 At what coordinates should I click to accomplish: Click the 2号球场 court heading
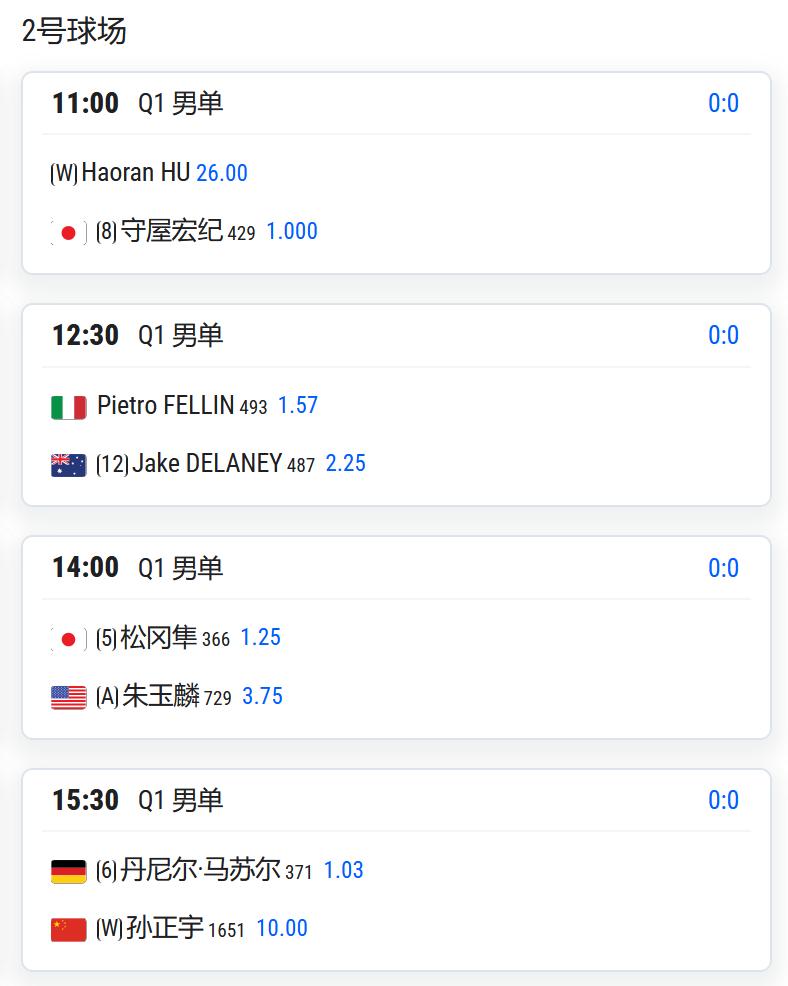pyautogui.click(x=74, y=31)
